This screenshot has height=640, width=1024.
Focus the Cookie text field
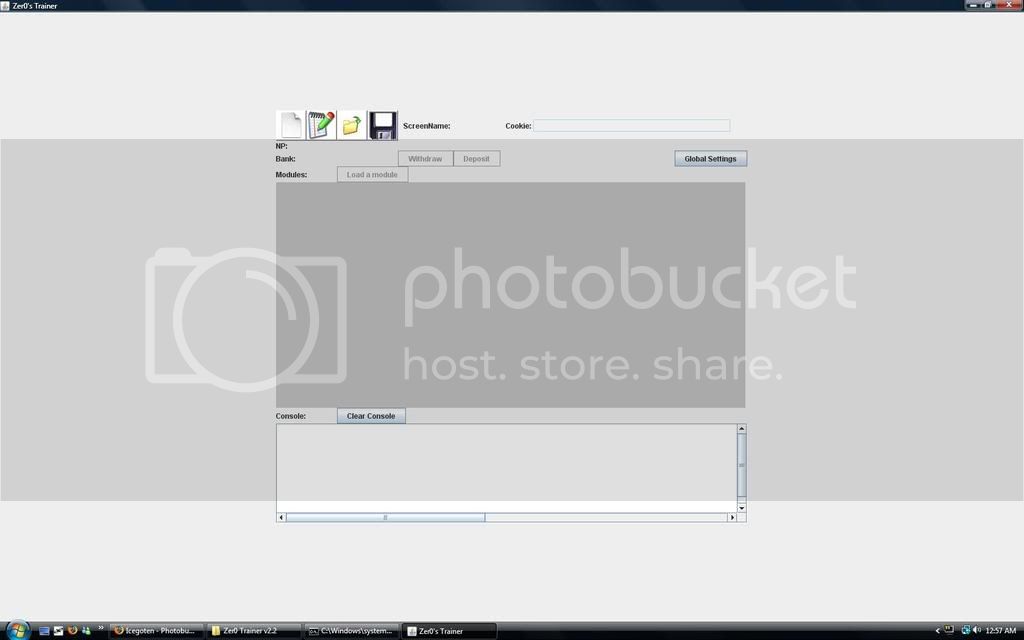pyautogui.click(x=631, y=126)
